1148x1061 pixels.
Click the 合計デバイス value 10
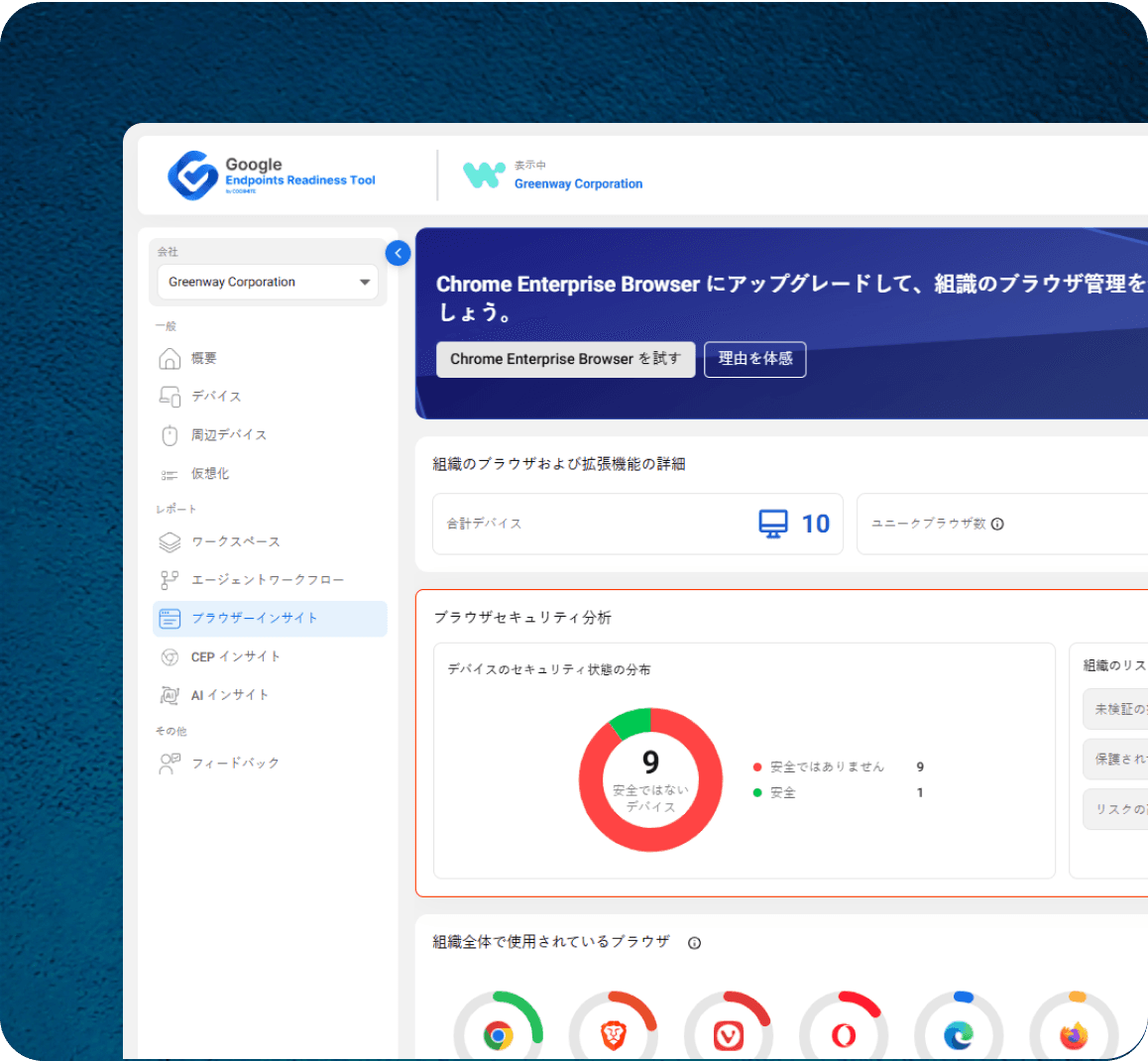click(816, 524)
